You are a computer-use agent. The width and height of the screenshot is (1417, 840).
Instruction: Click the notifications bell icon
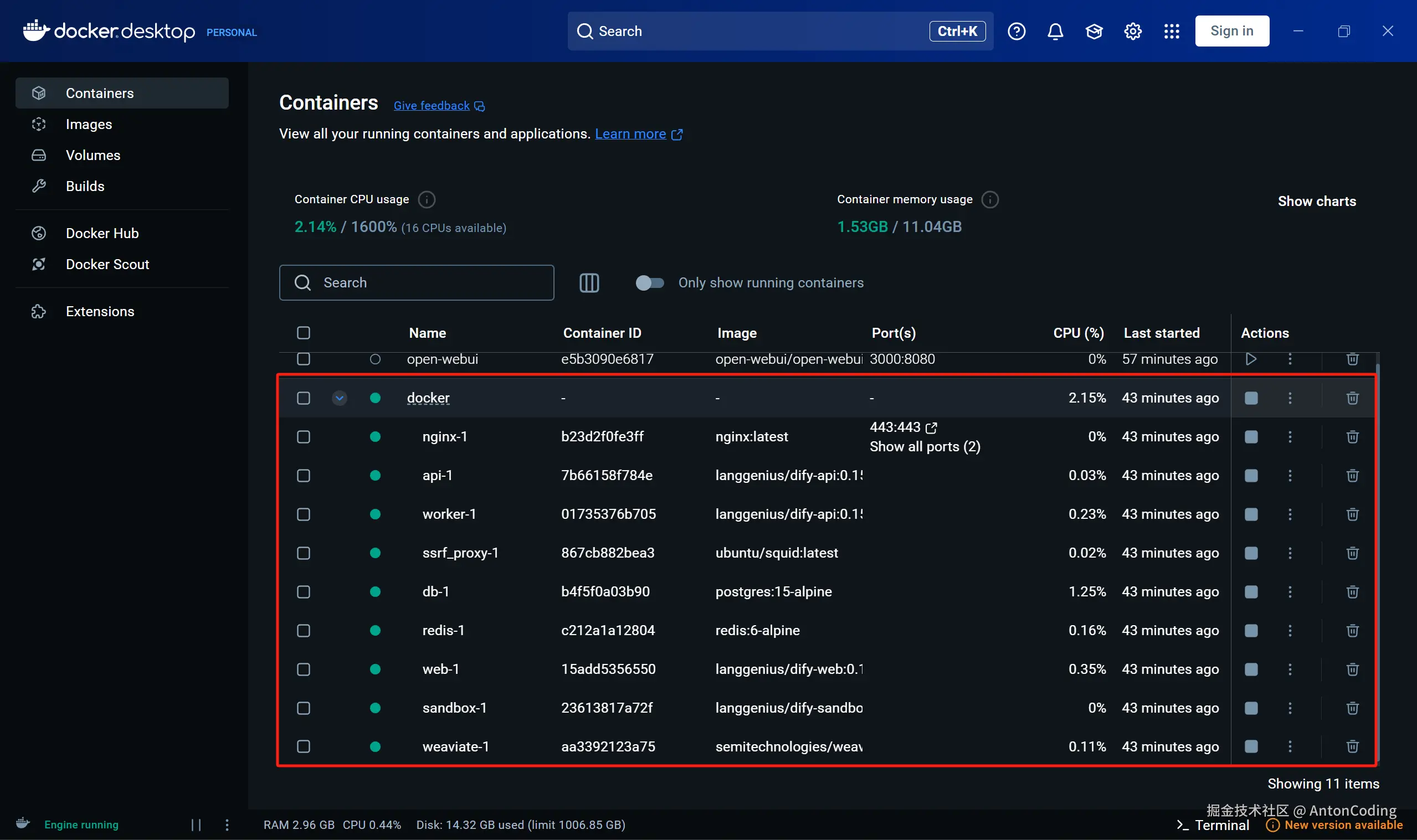[1055, 31]
